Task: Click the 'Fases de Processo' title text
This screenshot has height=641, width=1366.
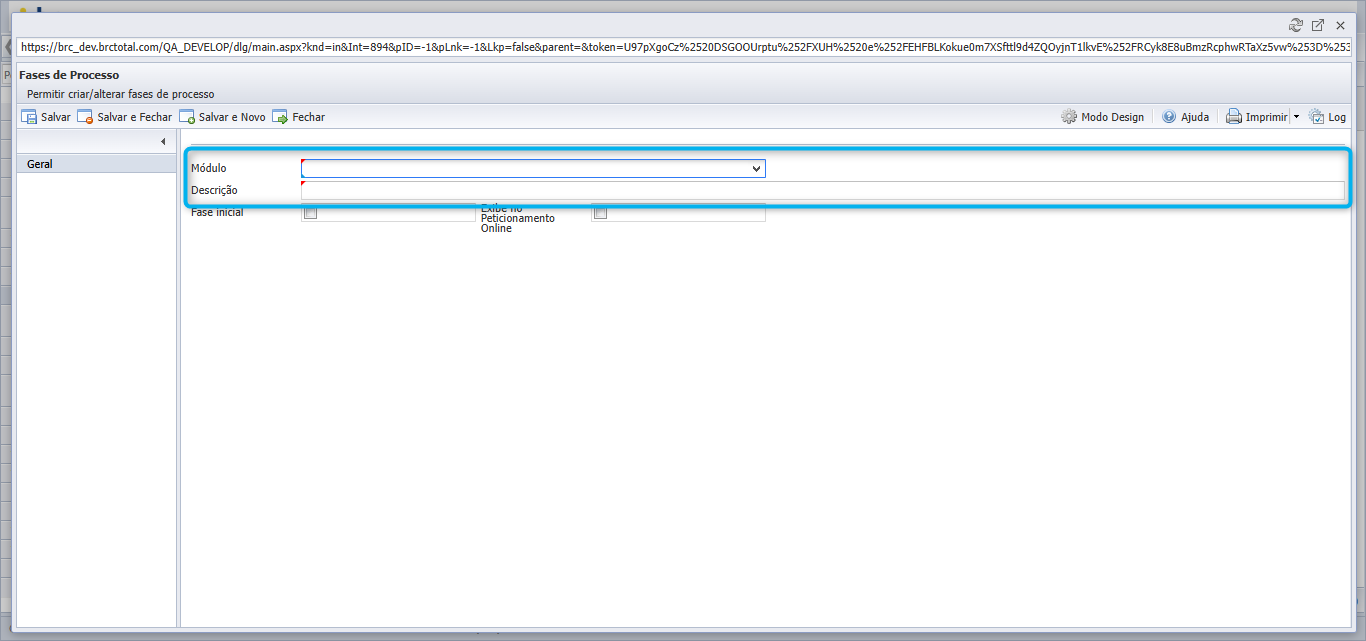Action: point(69,75)
